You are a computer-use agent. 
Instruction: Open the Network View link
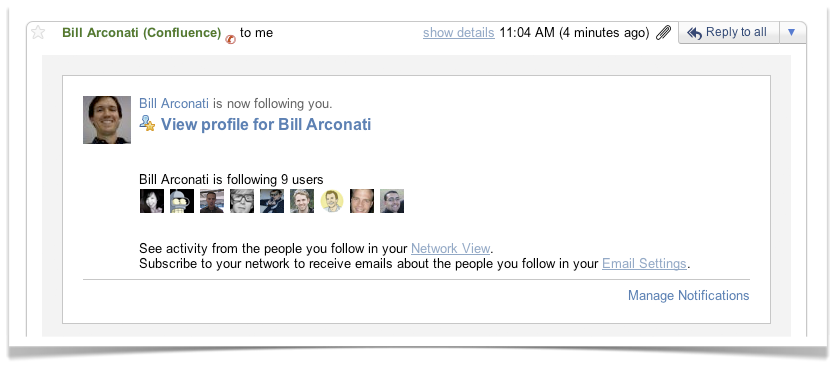pos(451,248)
